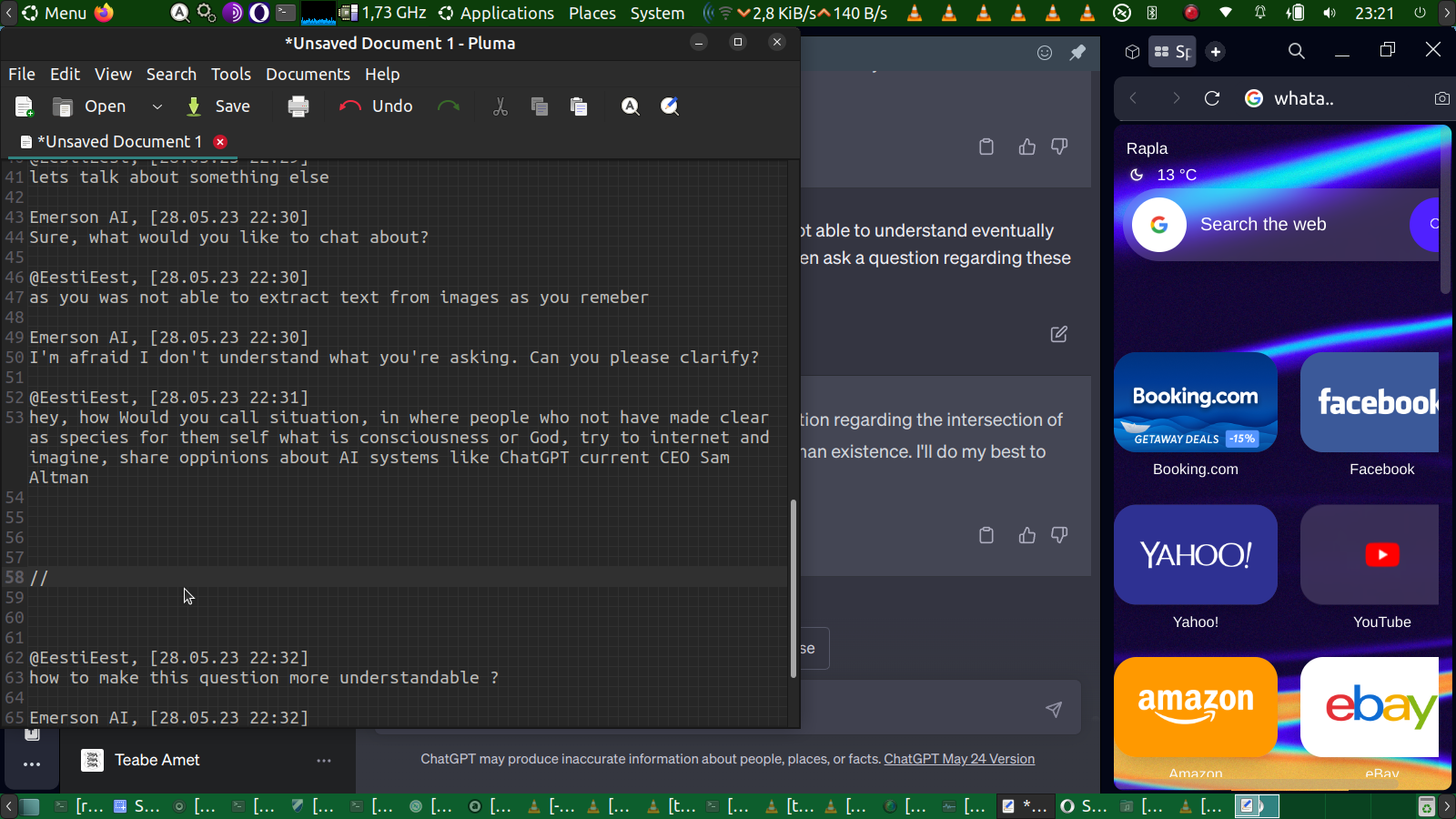Click the Print icon in Pluma toolbar
This screenshot has height=819, width=1456.
(x=298, y=106)
